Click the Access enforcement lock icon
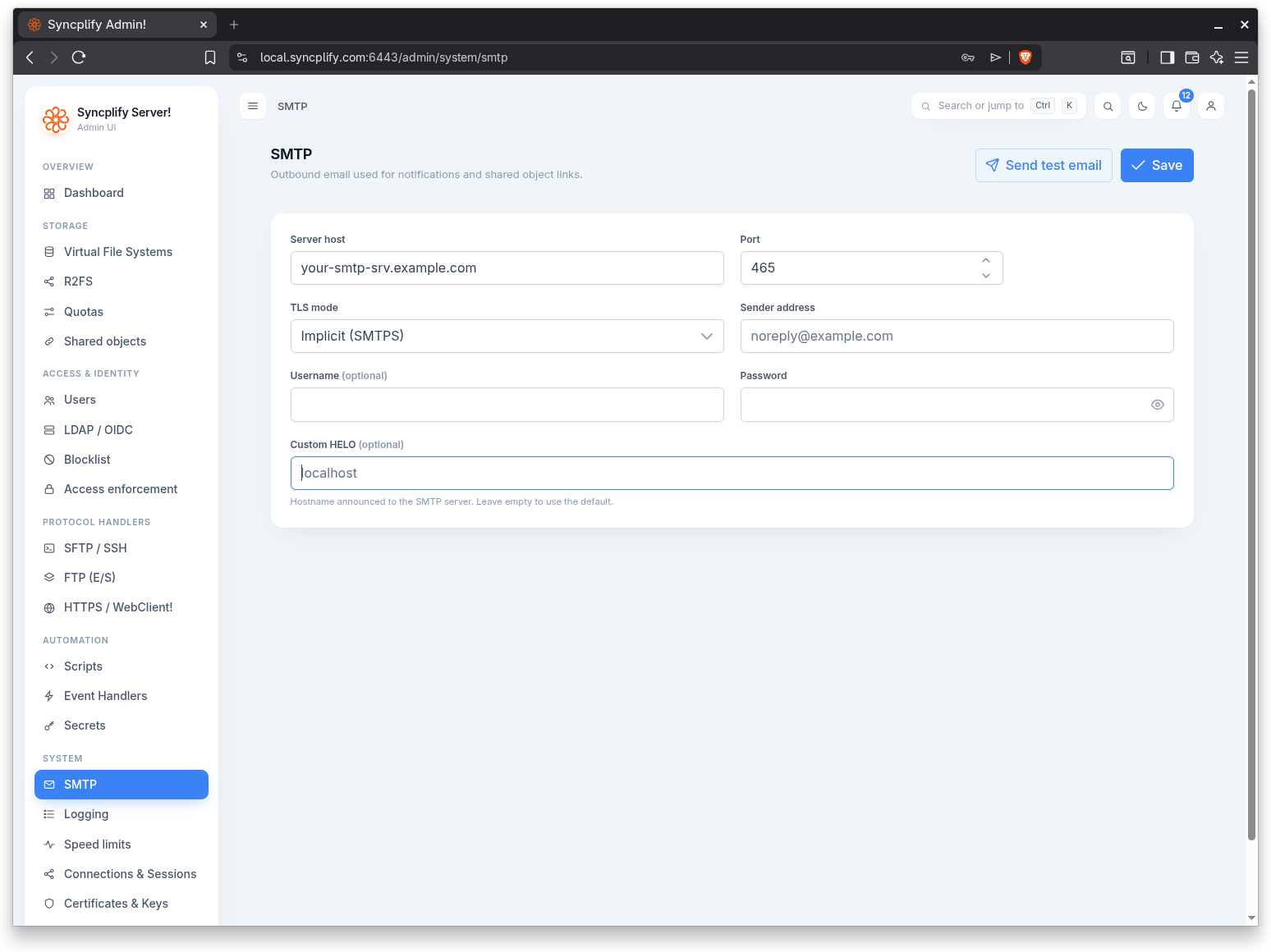 point(49,489)
